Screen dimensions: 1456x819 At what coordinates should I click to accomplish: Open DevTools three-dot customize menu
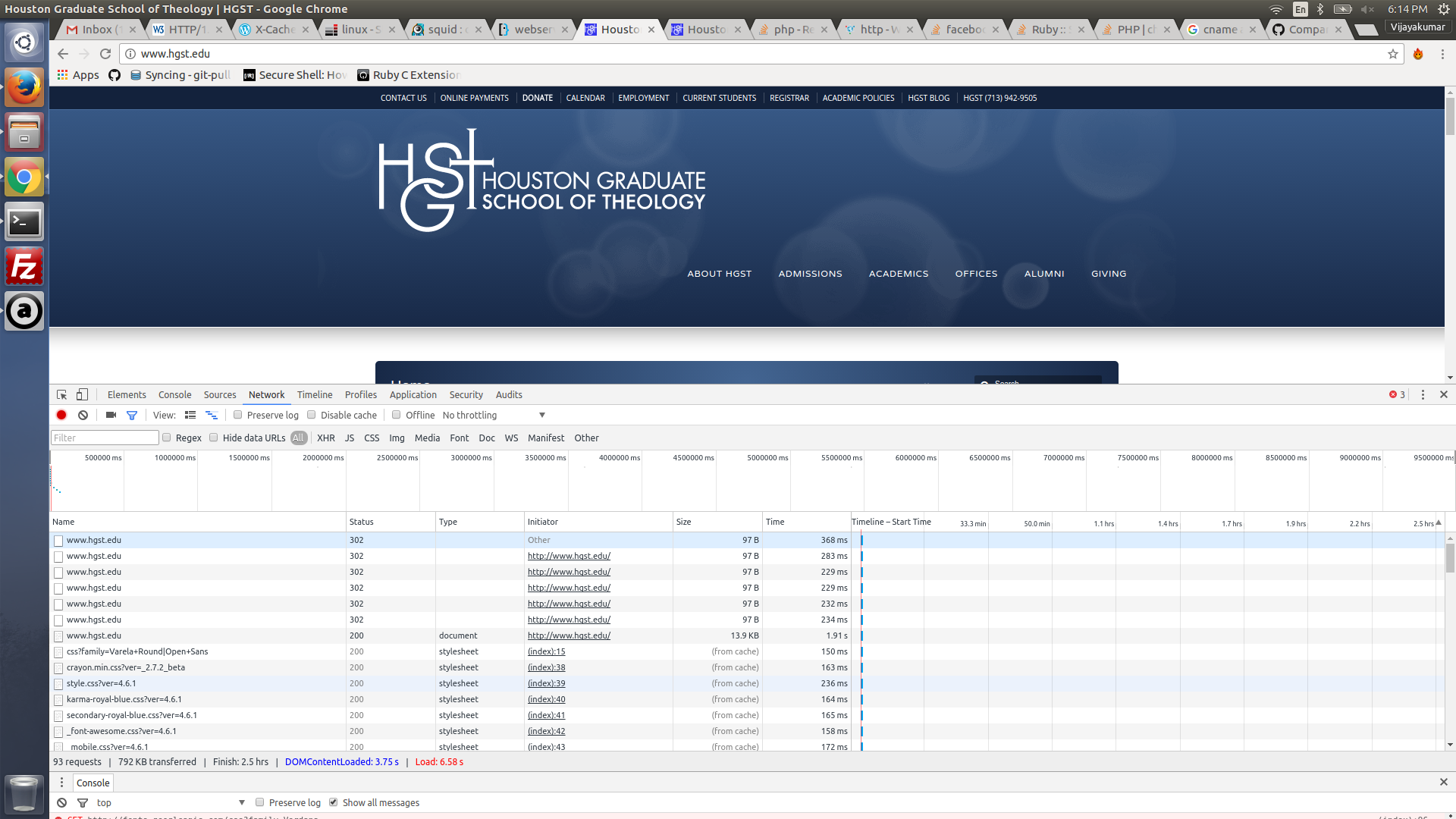tap(1423, 394)
